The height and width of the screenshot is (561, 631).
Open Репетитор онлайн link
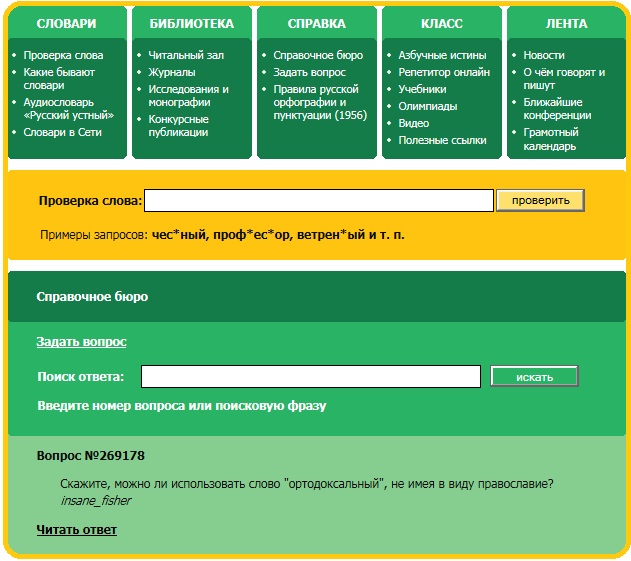point(444,72)
